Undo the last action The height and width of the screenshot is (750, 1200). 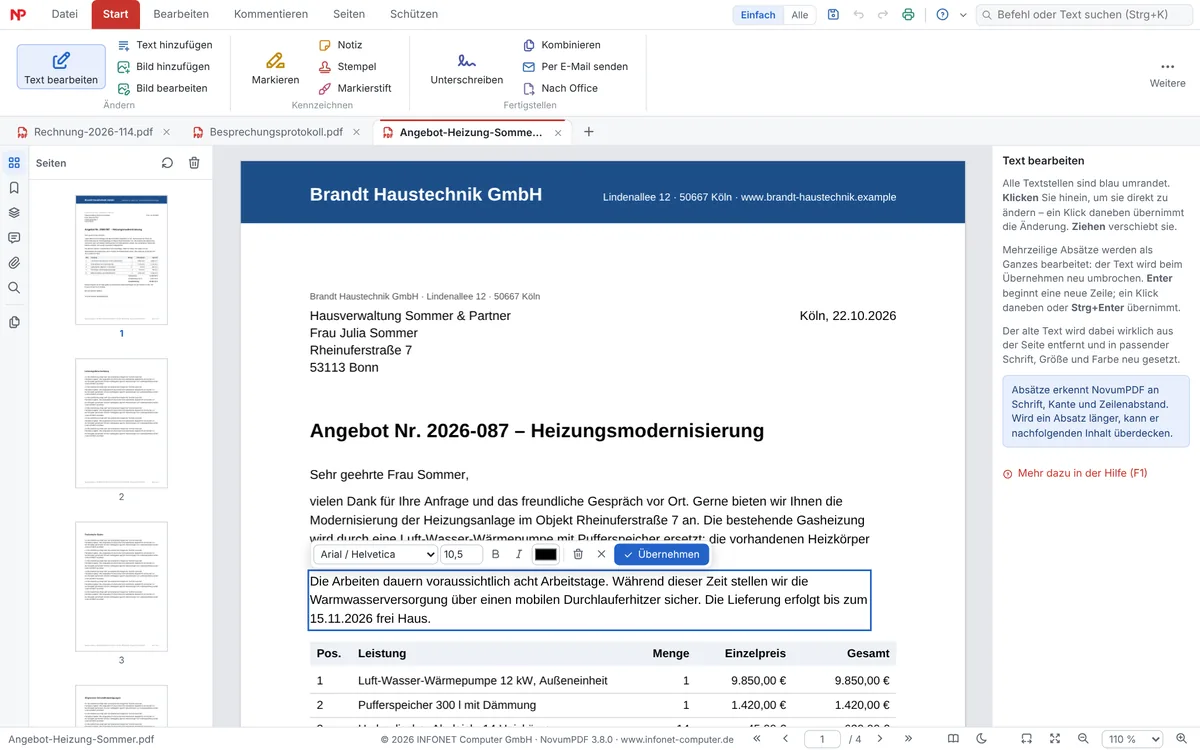858,15
